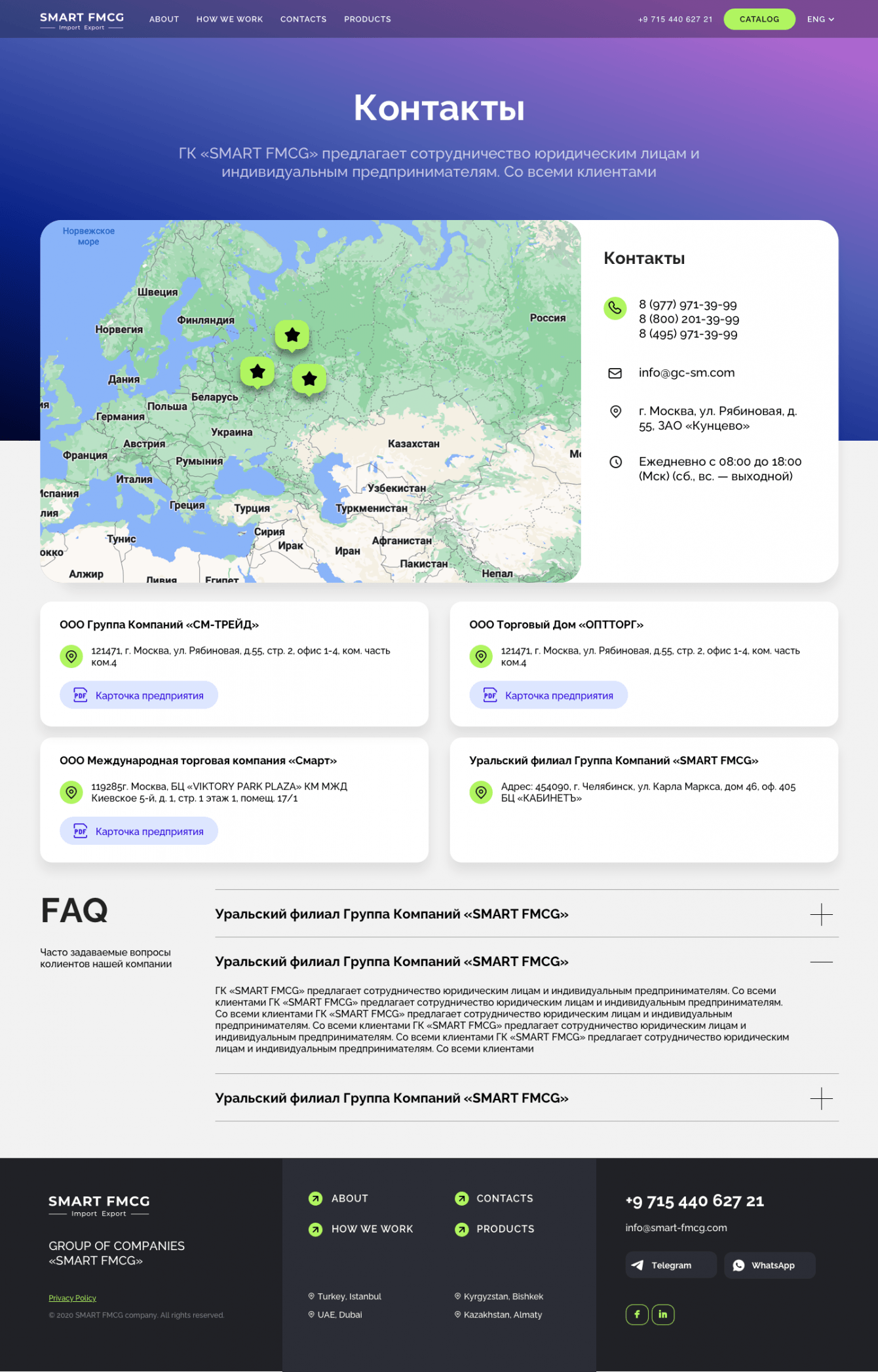Select the easternmost star marker on the map

309,379
